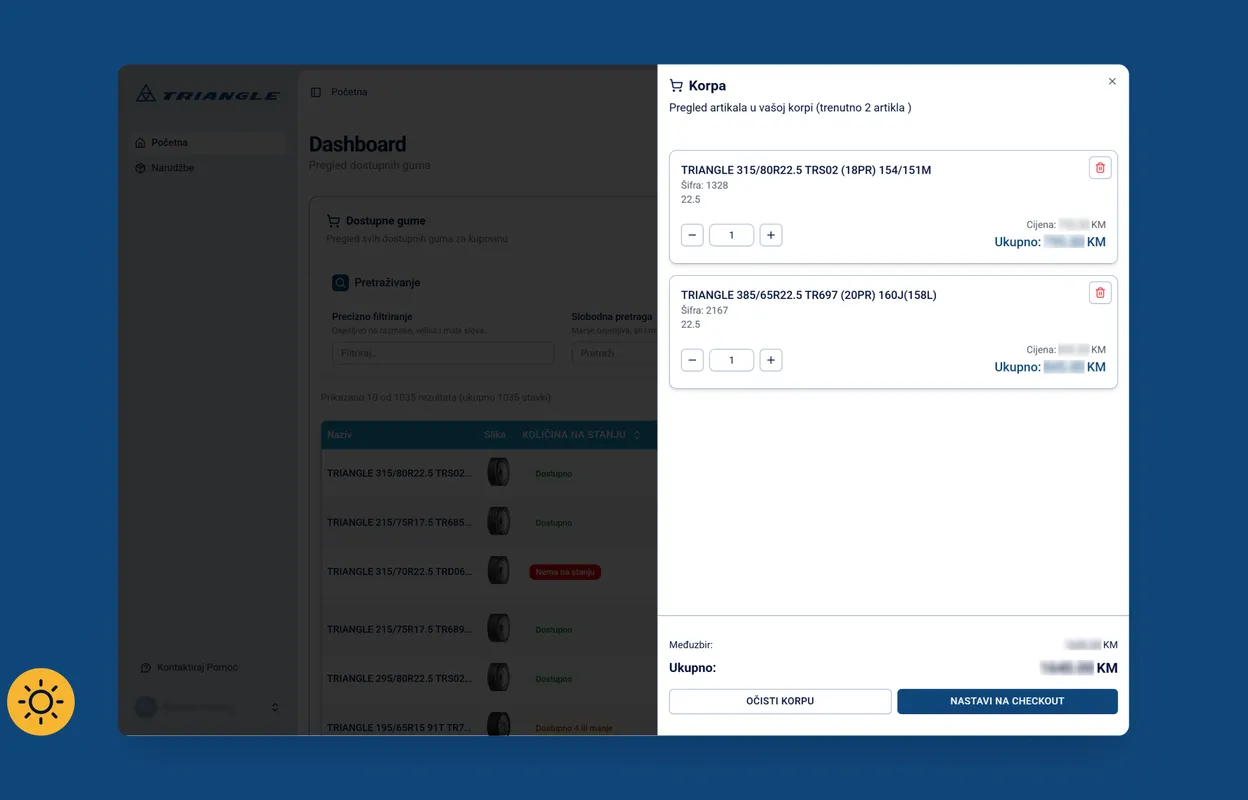The height and width of the screenshot is (800, 1248).
Task: Increase quantity of TRIANGLE 315/80R22.5 TRS02
Action: (771, 235)
